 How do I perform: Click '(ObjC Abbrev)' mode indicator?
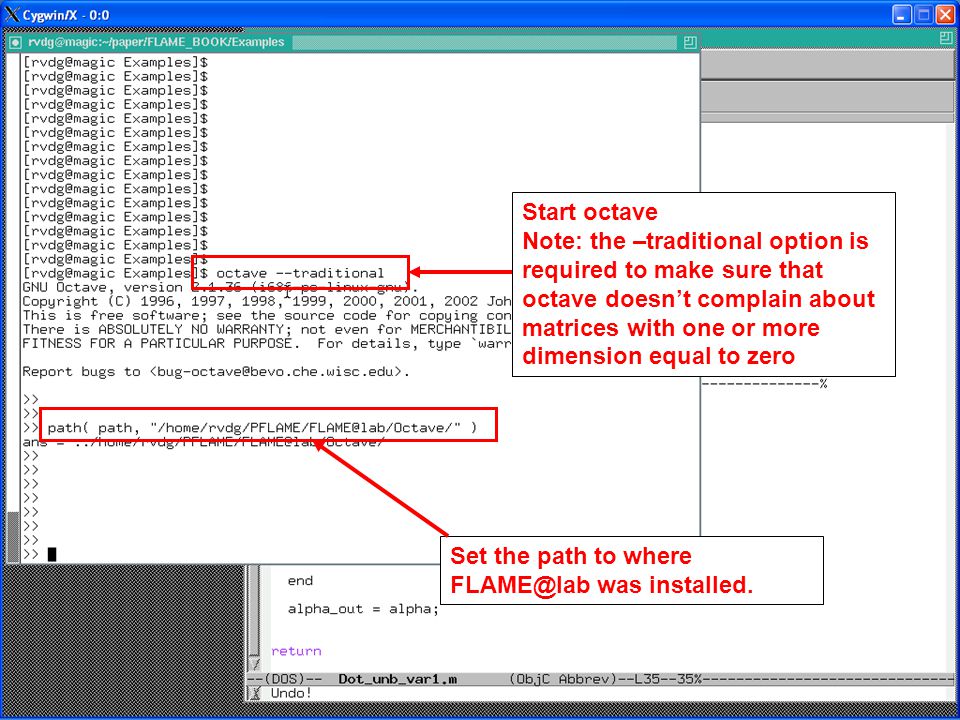(562, 679)
